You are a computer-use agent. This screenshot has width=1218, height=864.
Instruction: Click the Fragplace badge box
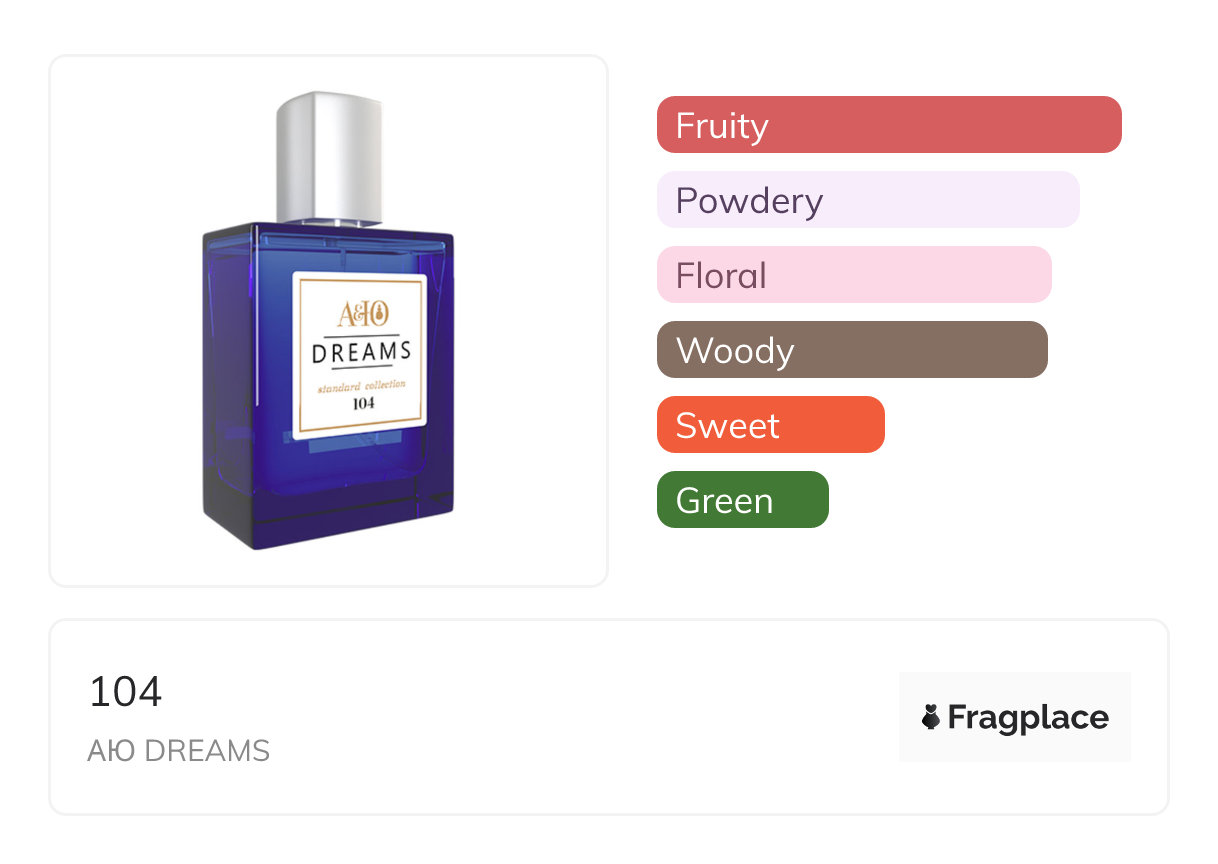pyautogui.click(x=1015, y=717)
